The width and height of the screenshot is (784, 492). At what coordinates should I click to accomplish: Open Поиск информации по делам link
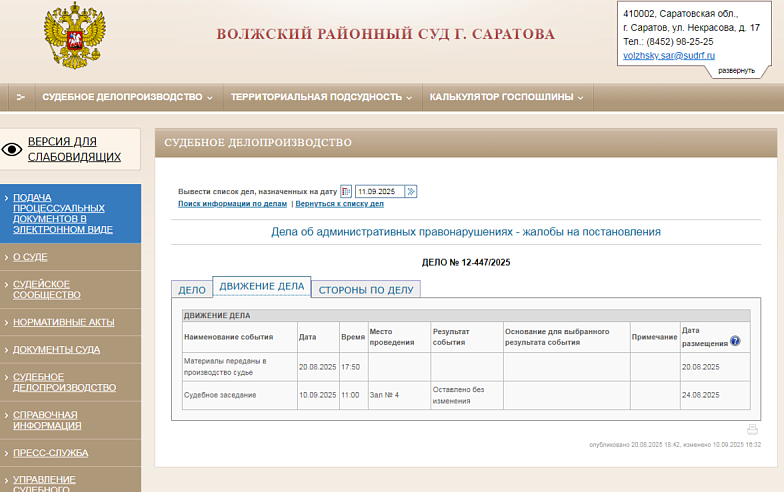pos(232,204)
